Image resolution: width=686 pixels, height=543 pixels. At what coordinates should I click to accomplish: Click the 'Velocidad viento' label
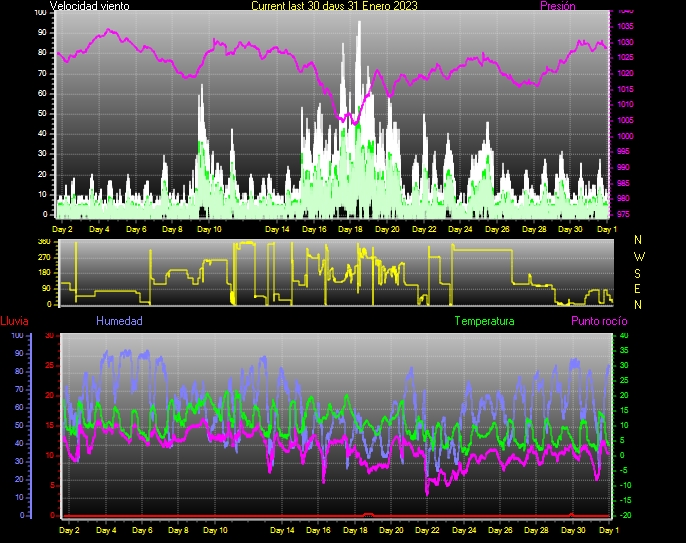pyautogui.click(x=89, y=6)
